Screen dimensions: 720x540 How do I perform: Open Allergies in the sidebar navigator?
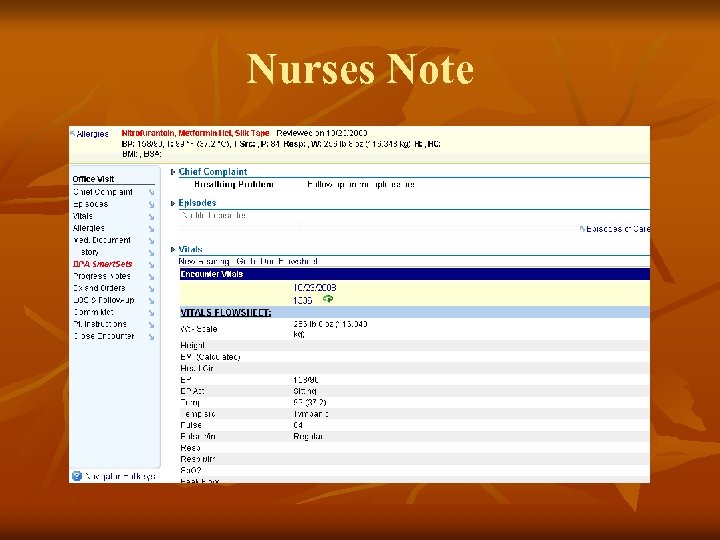coord(89,228)
